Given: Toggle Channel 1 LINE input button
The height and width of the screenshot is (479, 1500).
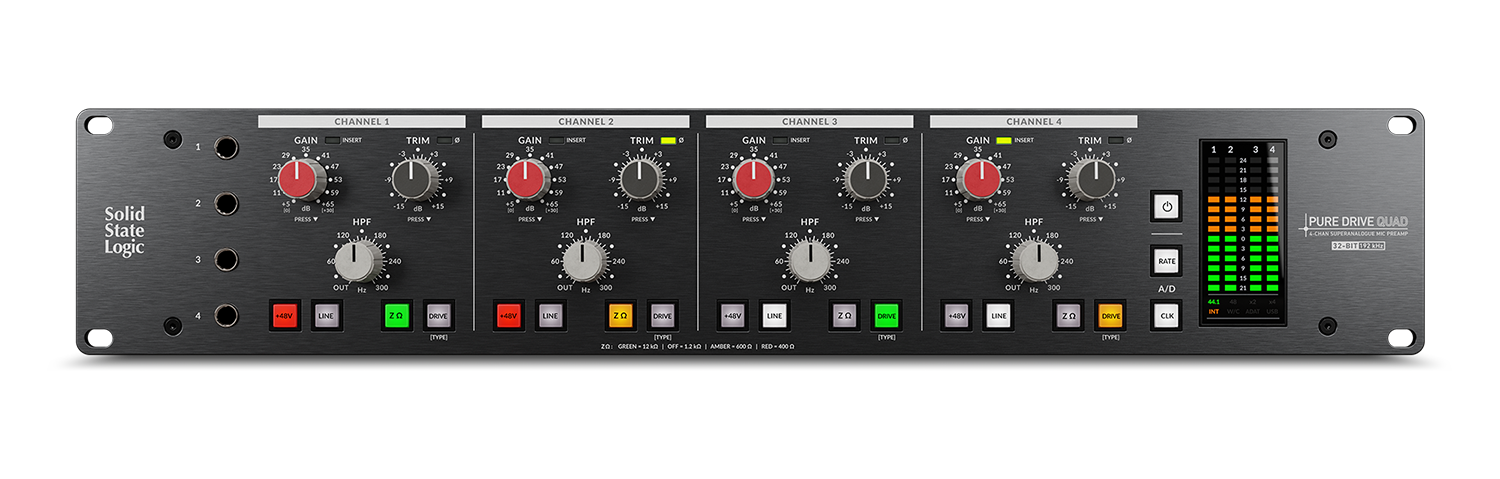Looking at the screenshot, I should point(326,316).
